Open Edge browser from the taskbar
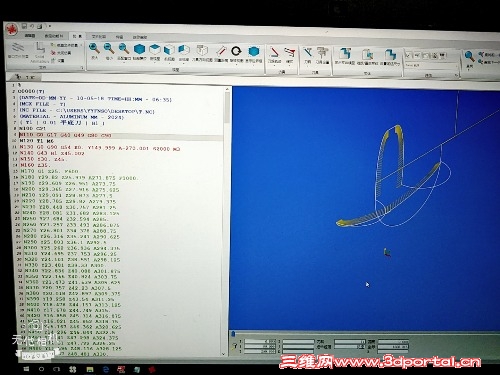This screenshot has width=500, height=375. [x=106, y=369]
